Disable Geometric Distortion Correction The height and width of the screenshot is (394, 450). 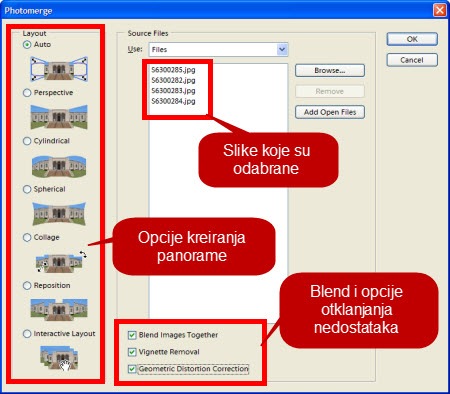tap(132, 369)
